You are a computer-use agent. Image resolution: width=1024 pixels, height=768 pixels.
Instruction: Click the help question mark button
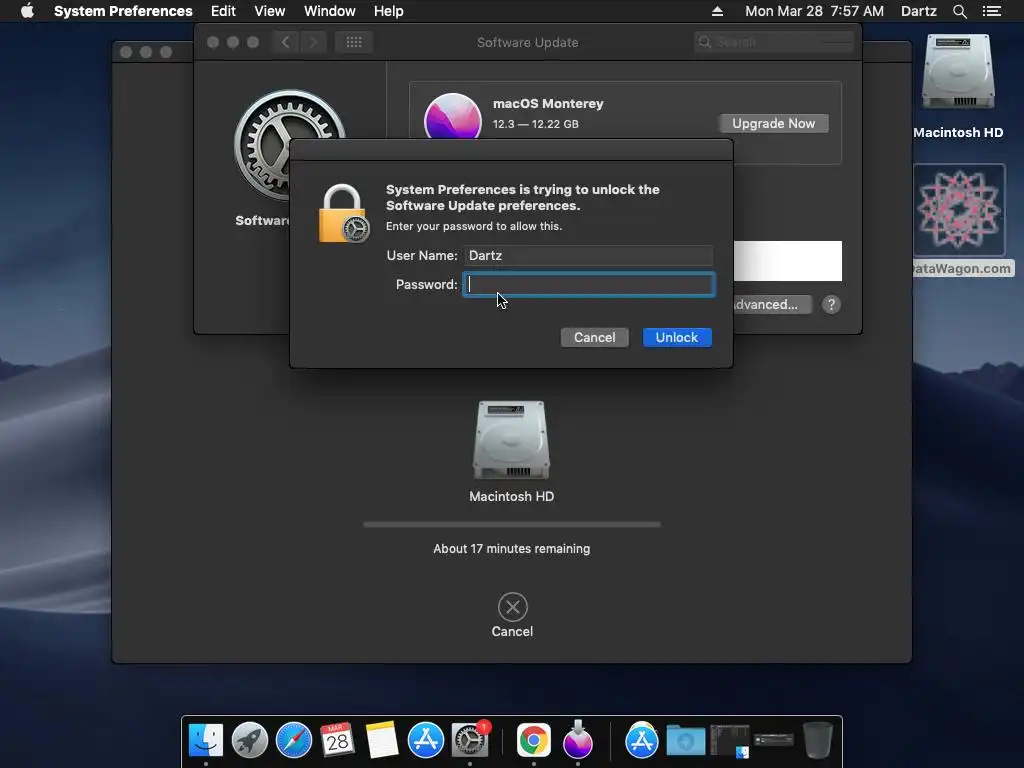click(831, 304)
